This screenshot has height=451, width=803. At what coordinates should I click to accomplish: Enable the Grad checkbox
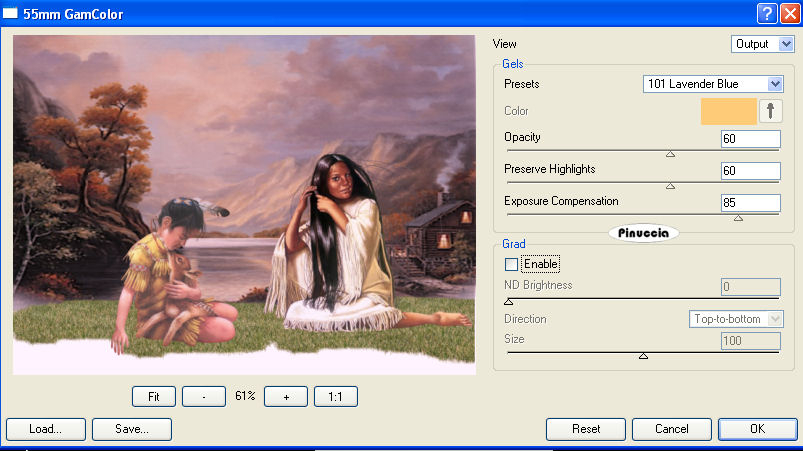click(x=511, y=265)
